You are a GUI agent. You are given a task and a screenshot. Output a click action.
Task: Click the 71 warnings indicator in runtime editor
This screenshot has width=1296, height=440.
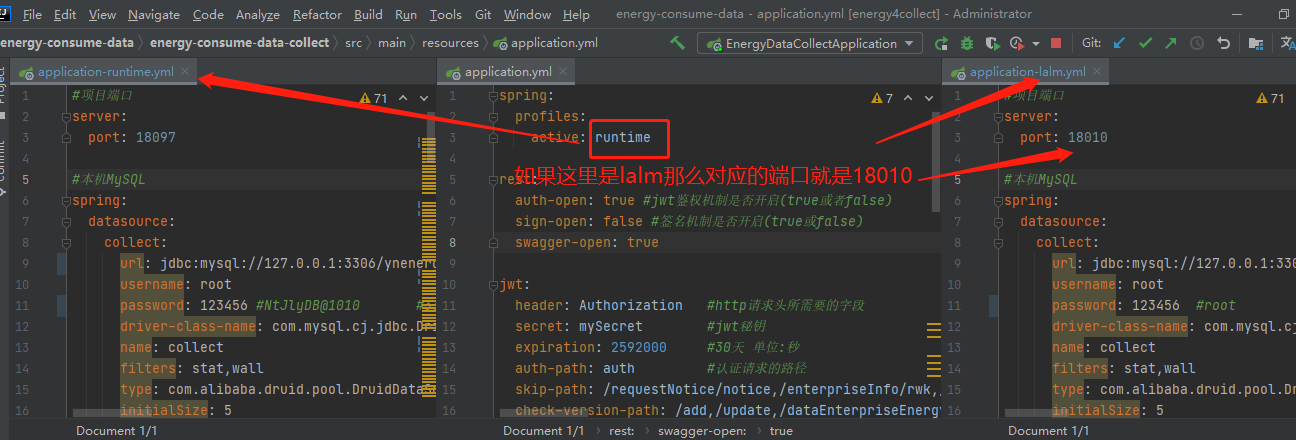[x=374, y=98]
